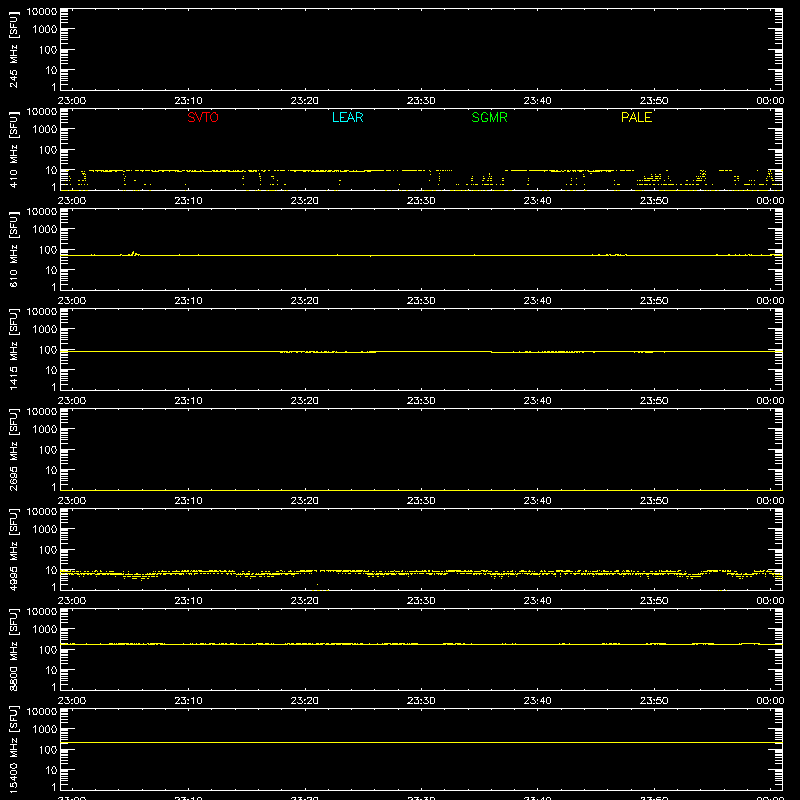Click 23:10 tick under the 245 MHz panel
Screen dimensions: 800x800
pyautogui.click(x=188, y=101)
